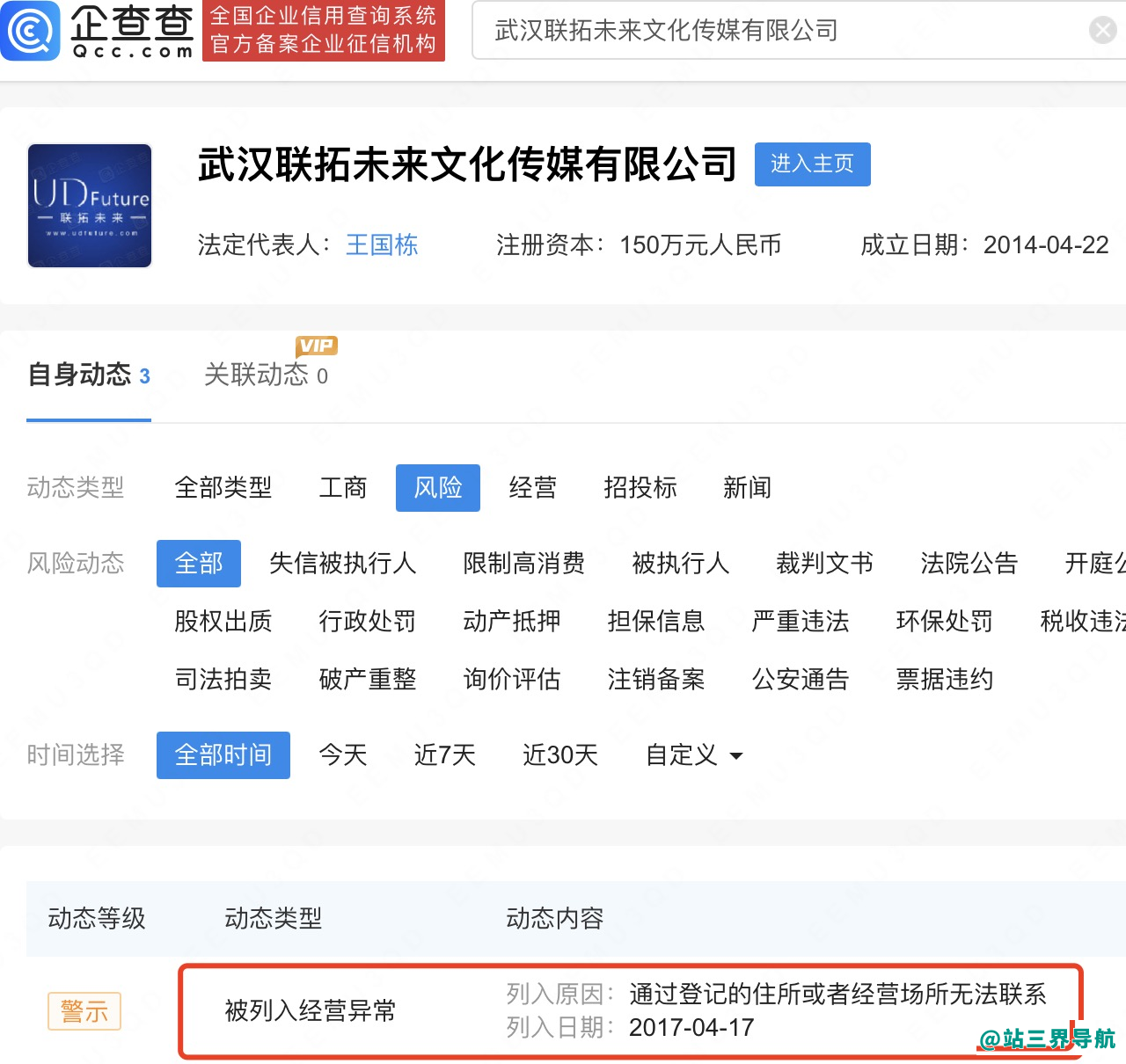Filter by 询价评估
Image resolution: width=1126 pixels, height=1064 pixels.
(512, 679)
